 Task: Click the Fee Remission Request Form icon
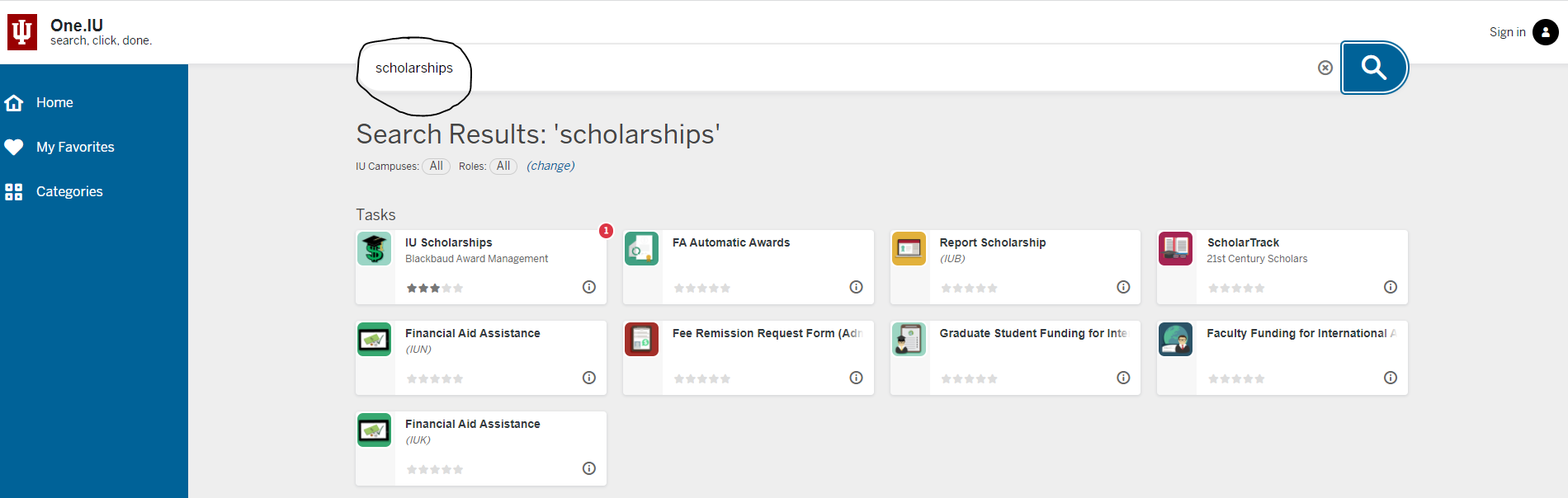point(641,339)
